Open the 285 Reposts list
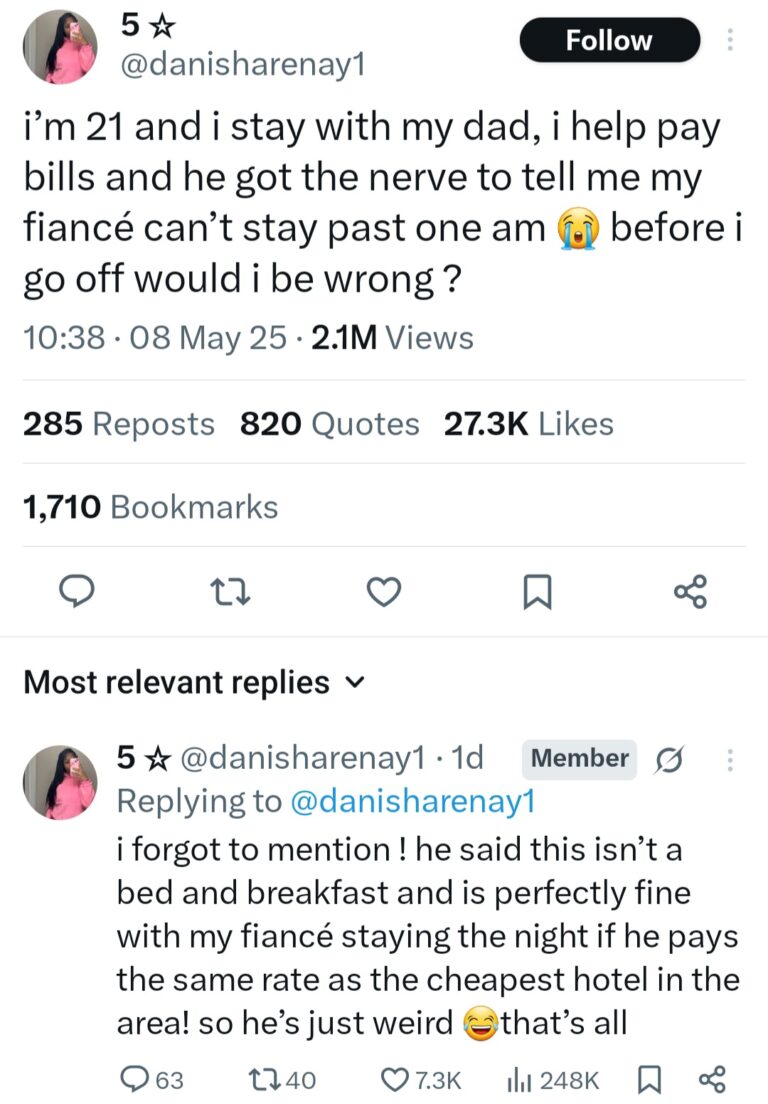 (118, 424)
